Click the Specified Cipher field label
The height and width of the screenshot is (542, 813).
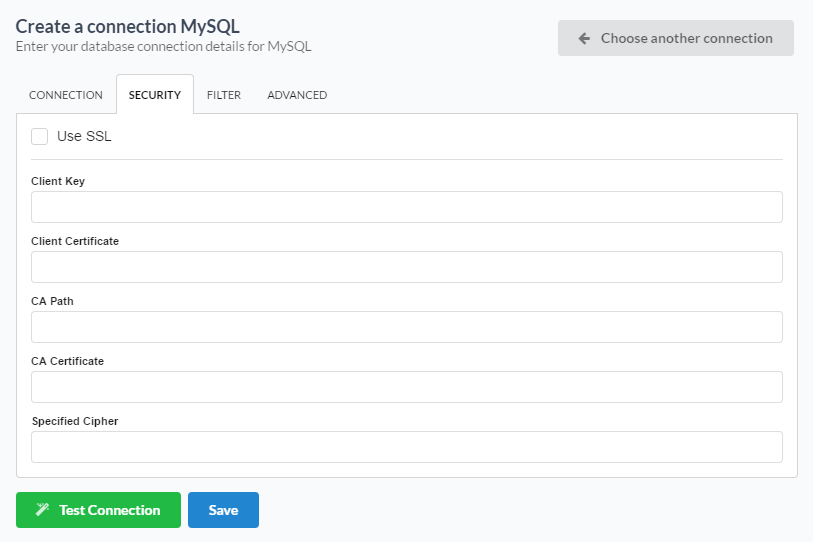point(75,421)
